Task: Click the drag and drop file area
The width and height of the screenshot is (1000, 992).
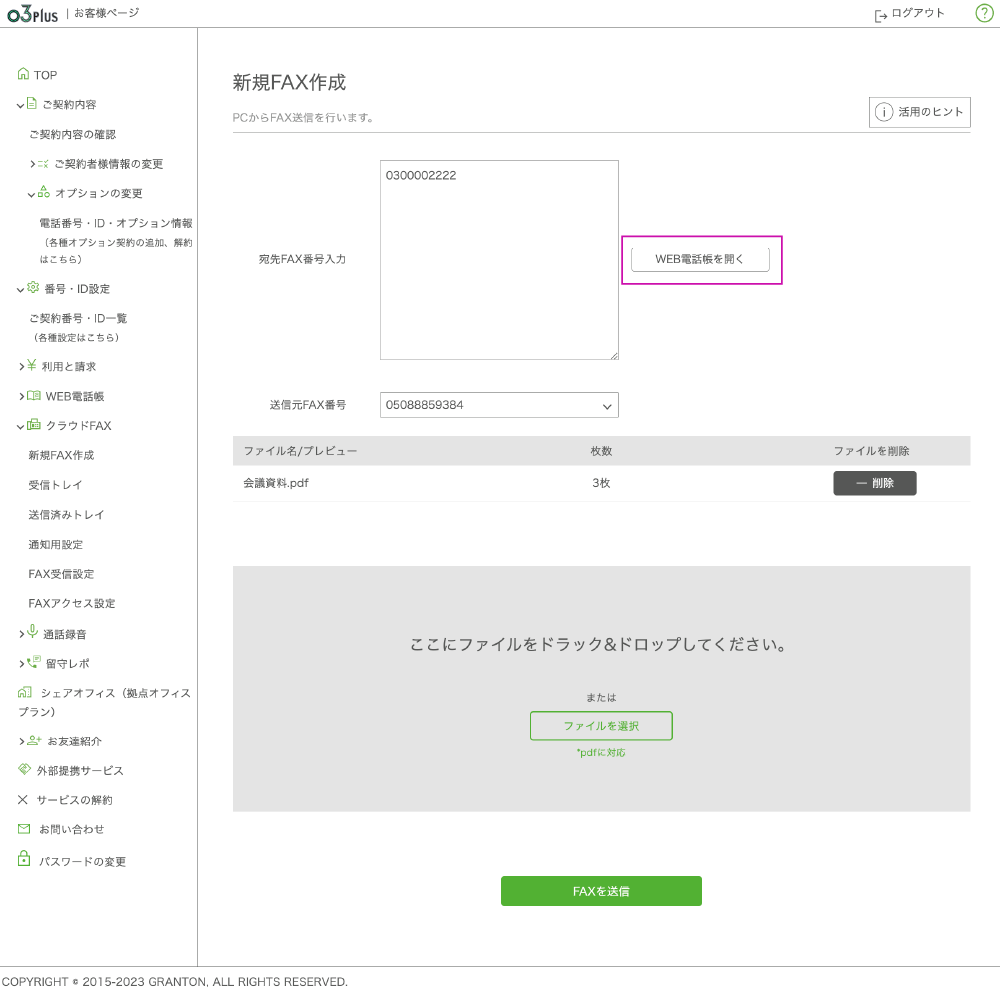Action: pyautogui.click(x=601, y=688)
